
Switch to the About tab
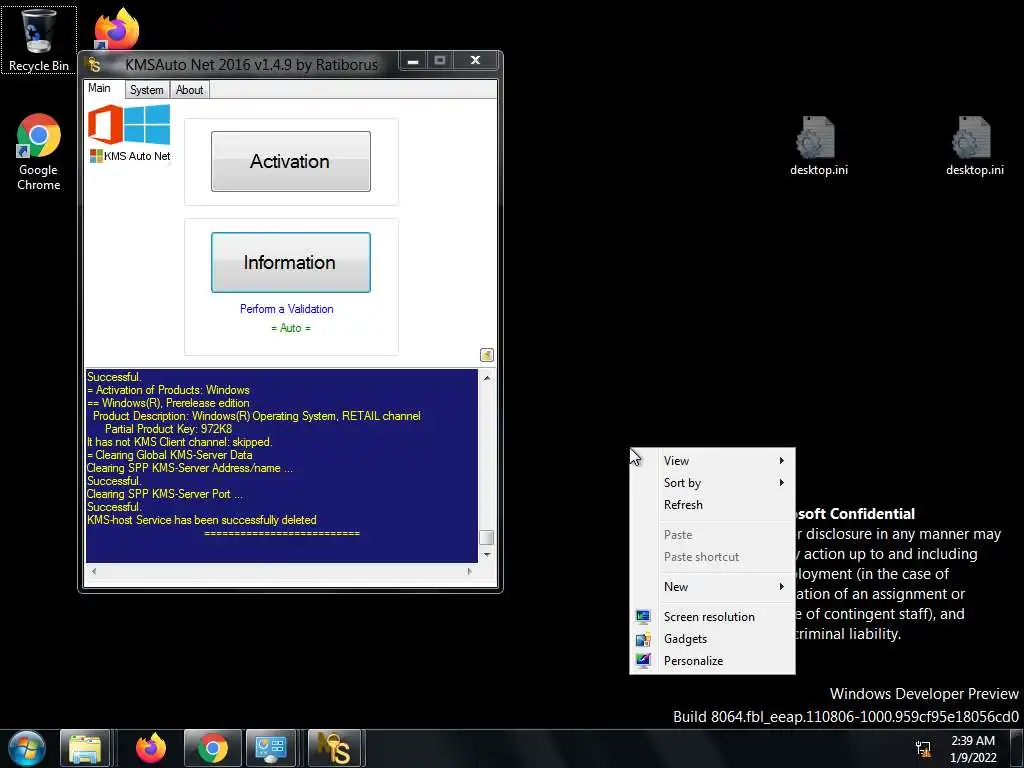pos(189,89)
